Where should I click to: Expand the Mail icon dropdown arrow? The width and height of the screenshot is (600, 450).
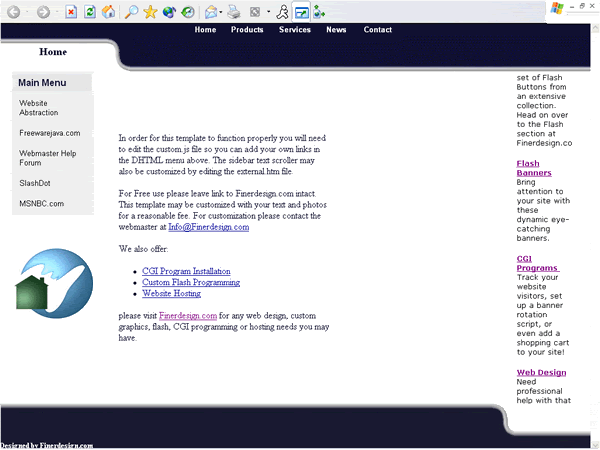click(222, 13)
